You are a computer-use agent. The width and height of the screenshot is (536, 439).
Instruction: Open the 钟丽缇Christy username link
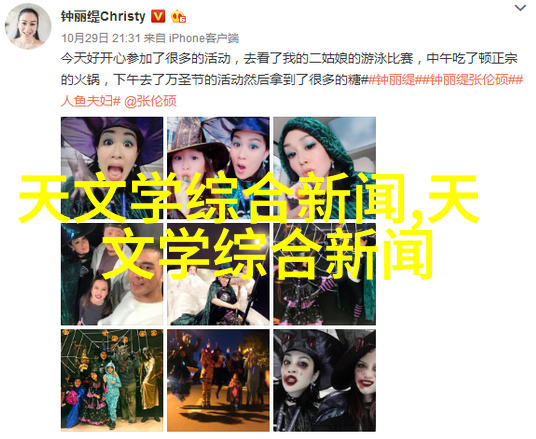(103, 16)
